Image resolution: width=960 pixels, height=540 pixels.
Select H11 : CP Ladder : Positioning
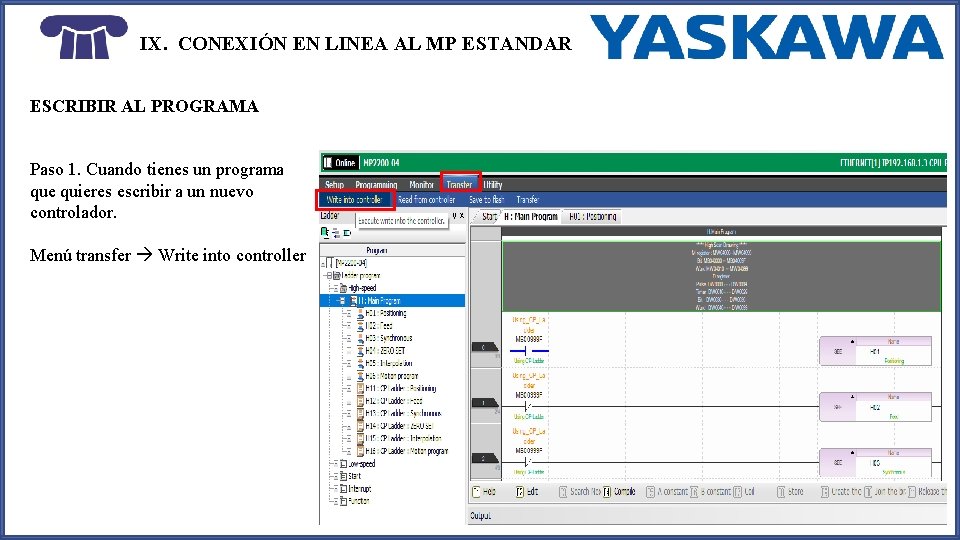pyautogui.click(x=400, y=389)
